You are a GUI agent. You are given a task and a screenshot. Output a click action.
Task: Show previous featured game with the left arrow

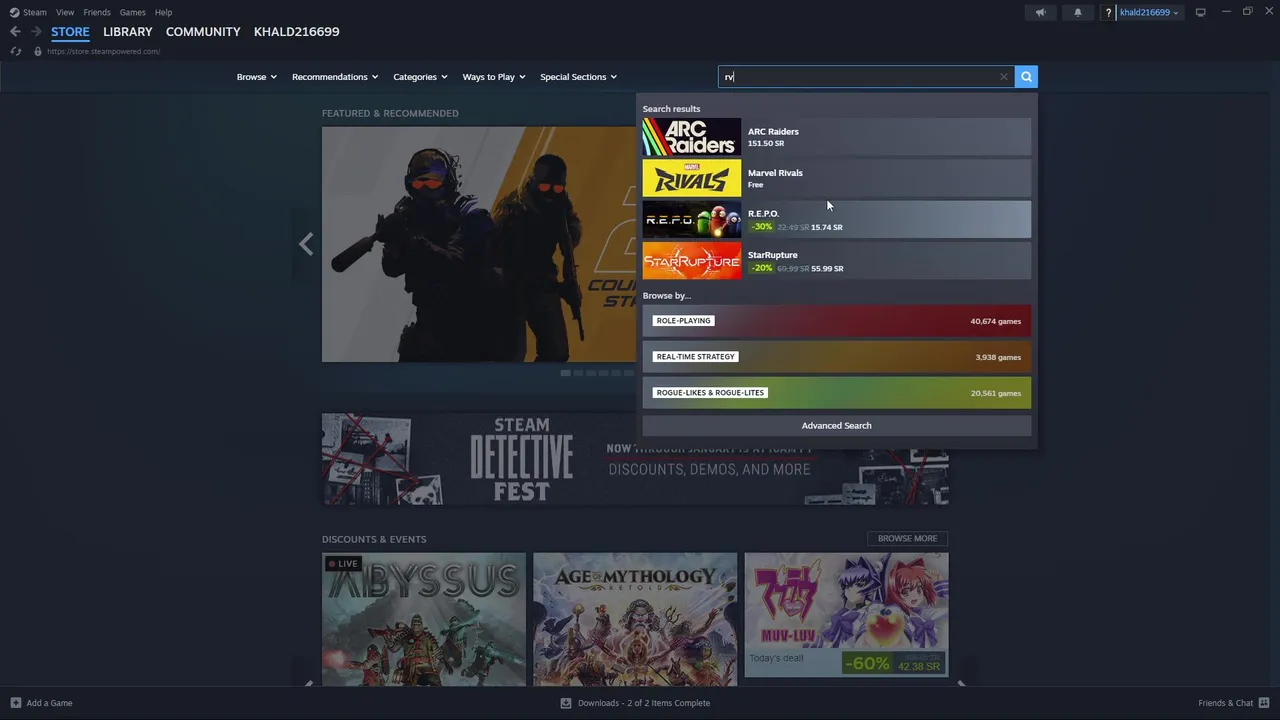click(306, 244)
